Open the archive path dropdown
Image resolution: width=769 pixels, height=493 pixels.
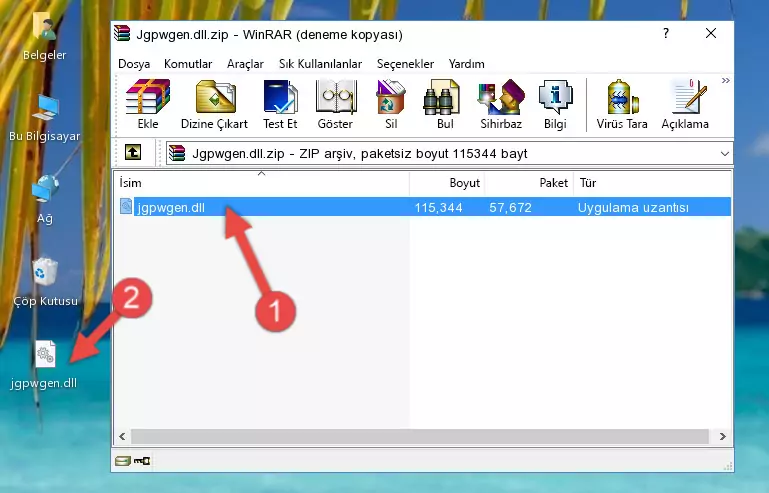click(724, 154)
